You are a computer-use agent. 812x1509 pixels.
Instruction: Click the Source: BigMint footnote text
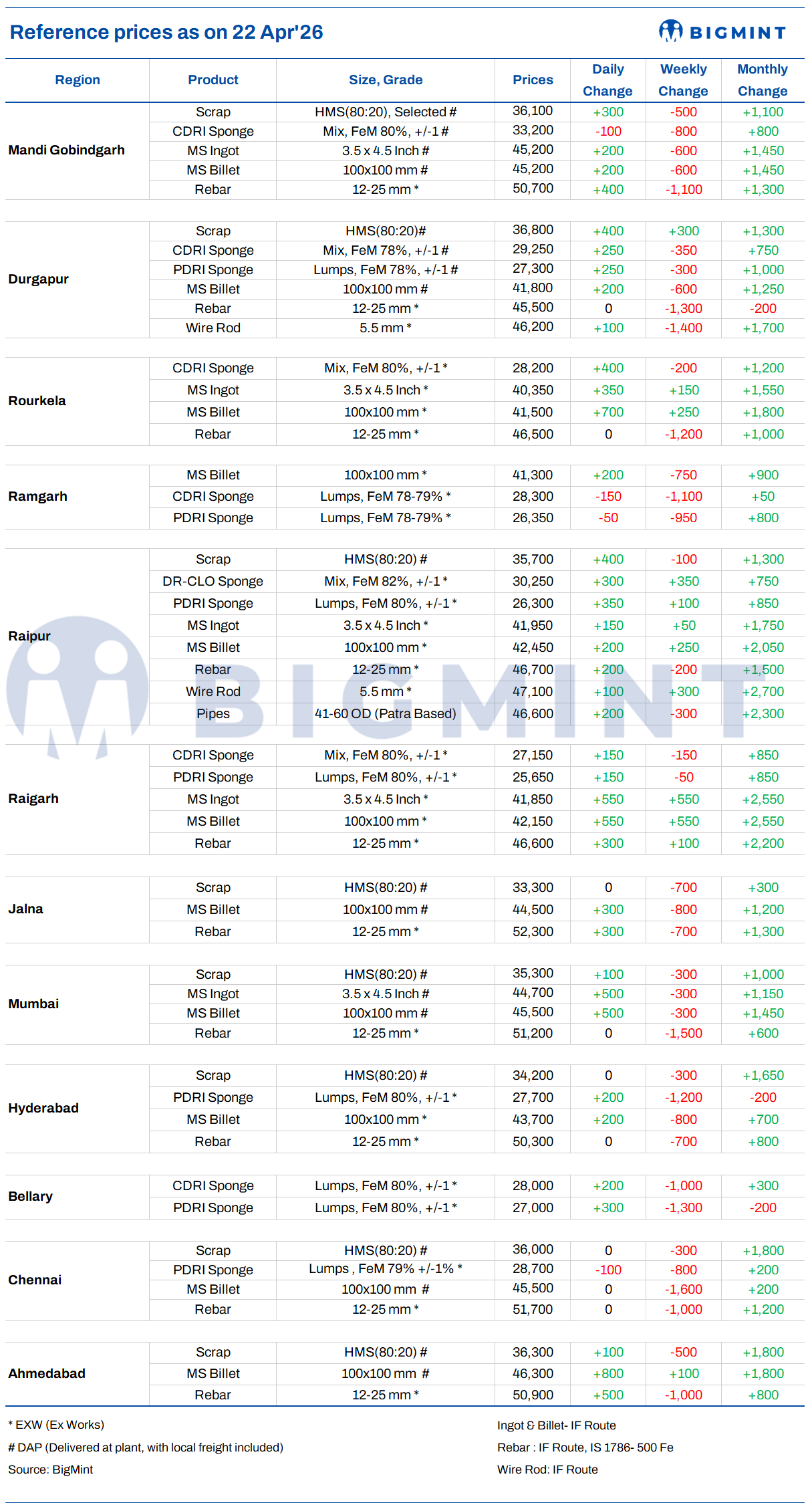pos(51,1470)
